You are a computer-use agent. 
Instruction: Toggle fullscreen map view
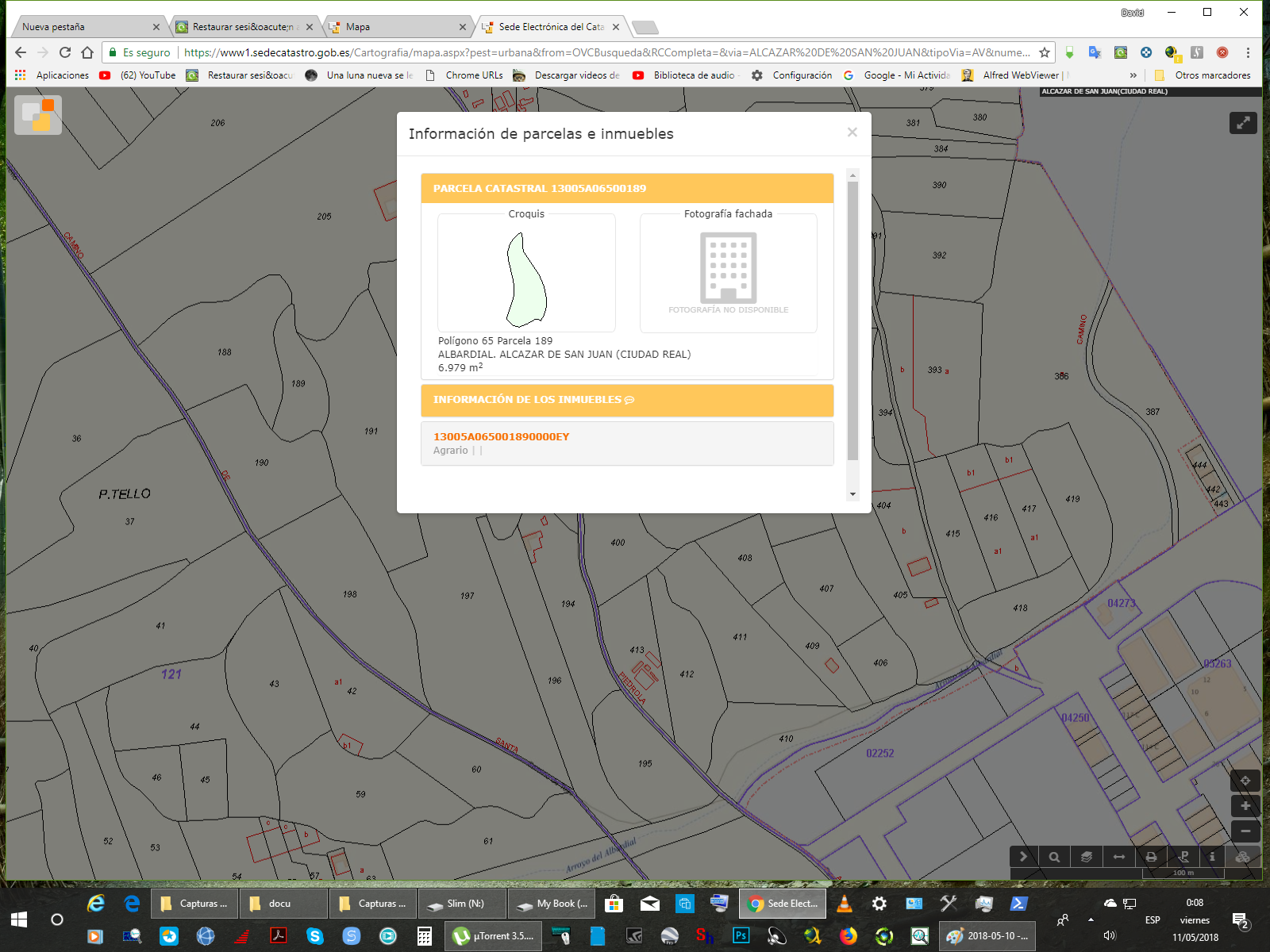1243,123
